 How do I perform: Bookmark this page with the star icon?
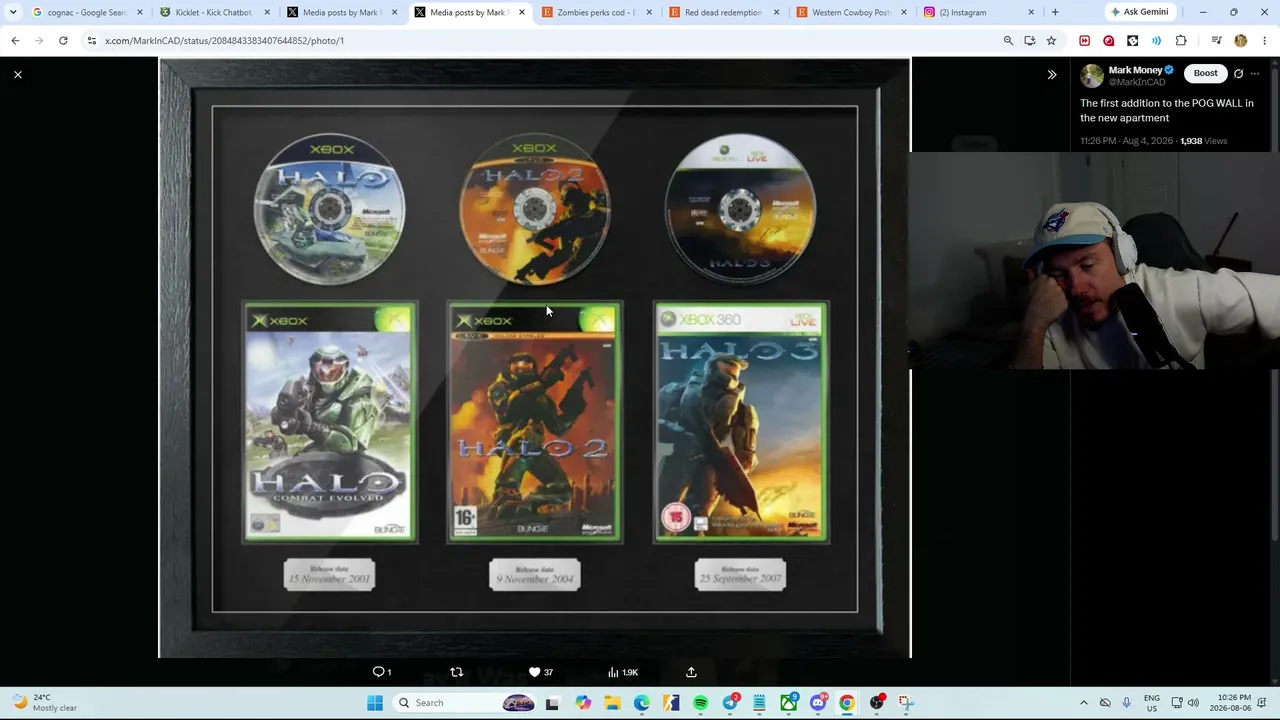[x=1051, y=40]
